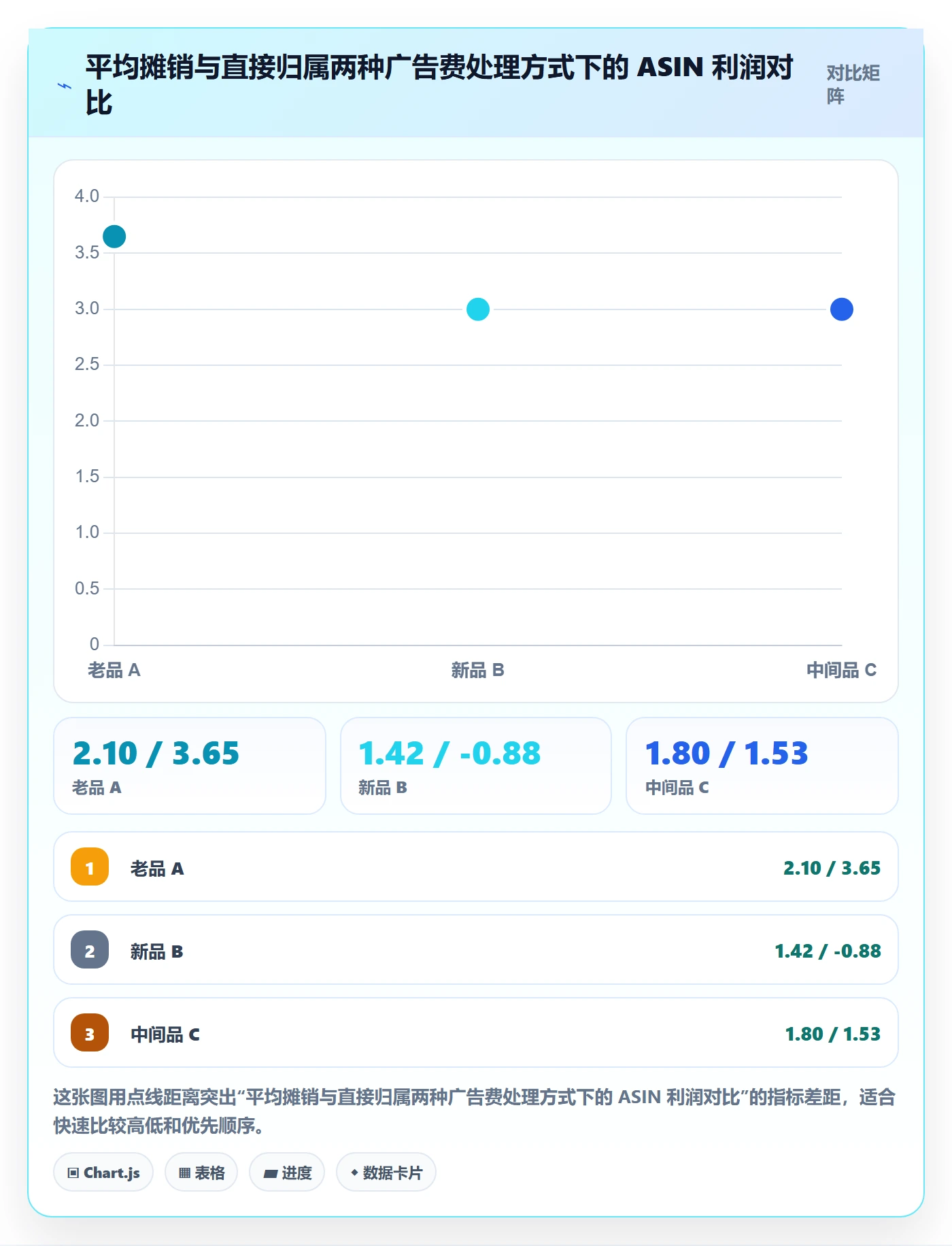Screen dimensions: 952x1246
Task: Click the cyan 新品 B data point on the chart
Action: pos(478,309)
